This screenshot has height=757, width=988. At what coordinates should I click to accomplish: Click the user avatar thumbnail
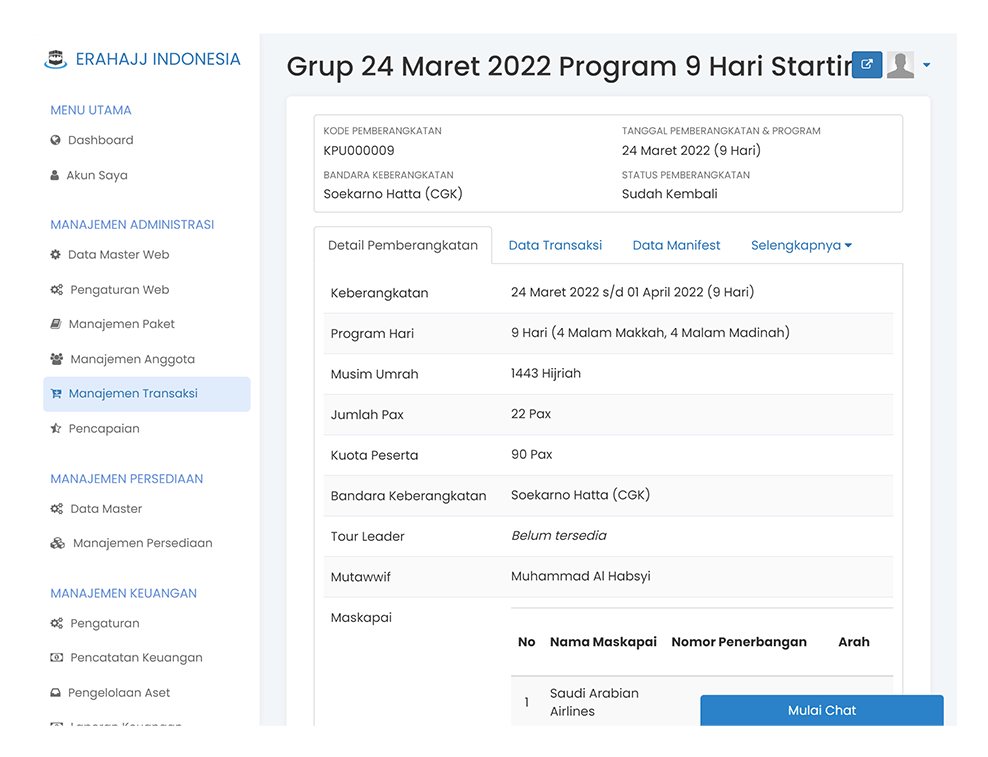click(x=900, y=64)
